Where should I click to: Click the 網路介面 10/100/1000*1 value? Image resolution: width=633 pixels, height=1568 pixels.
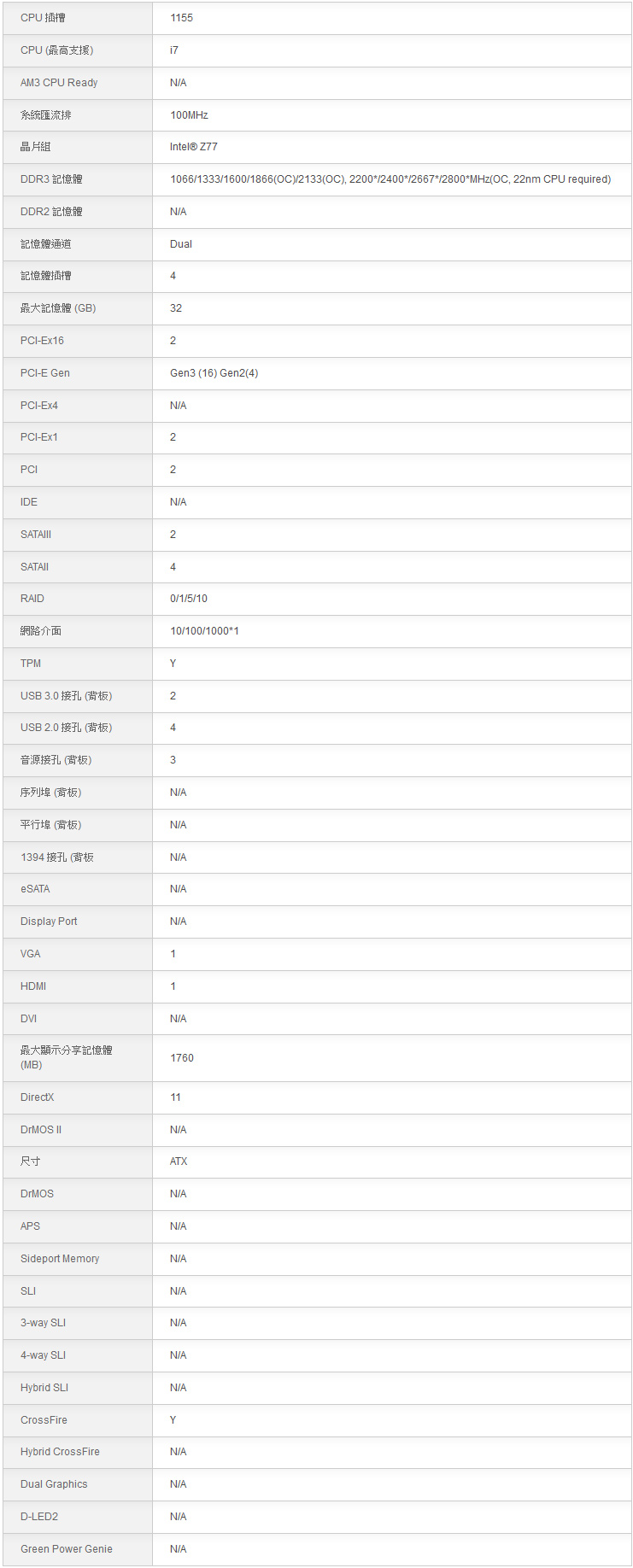point(204,631)
